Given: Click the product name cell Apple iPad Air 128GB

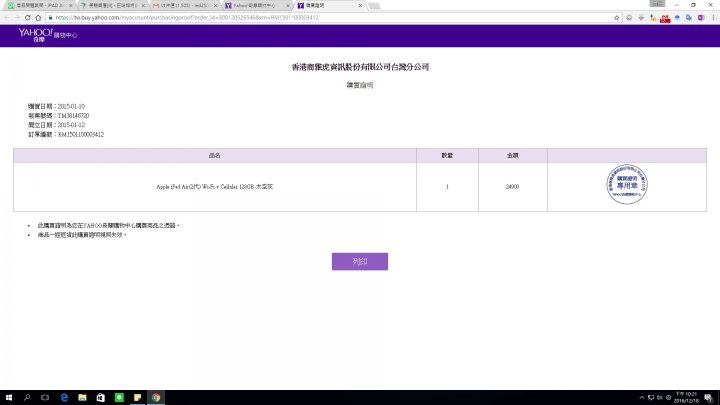Looking at the screenshot, I should click(x=214, y=187).
